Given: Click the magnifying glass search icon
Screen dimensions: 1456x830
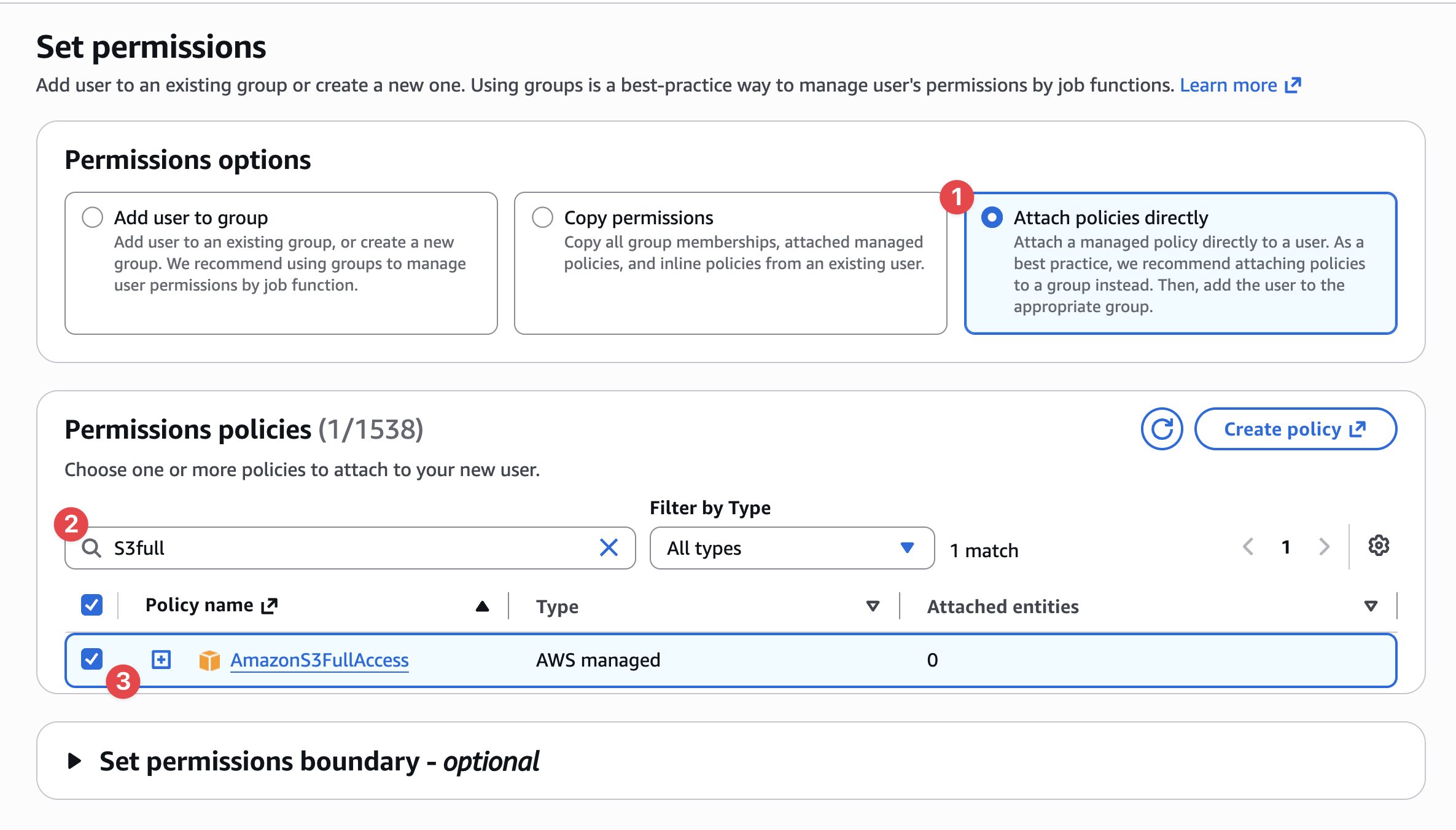Looking at the screenshot, I should click(x=91, y=548).
